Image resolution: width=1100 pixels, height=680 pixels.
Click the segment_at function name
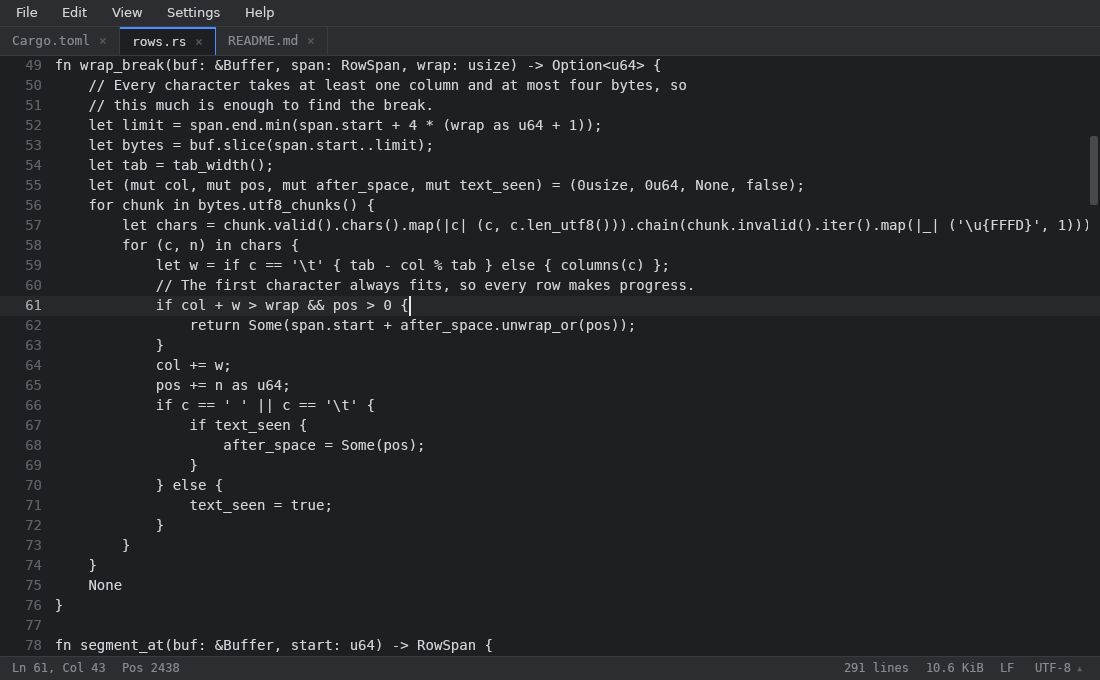pyautogui.click(x=121, y=646)
